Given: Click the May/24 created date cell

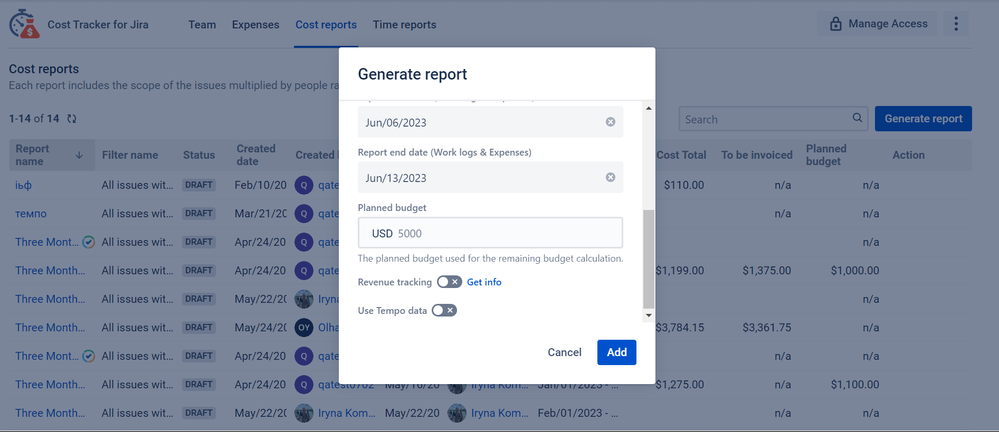Looking at the screenshot, I should [261, 328].
